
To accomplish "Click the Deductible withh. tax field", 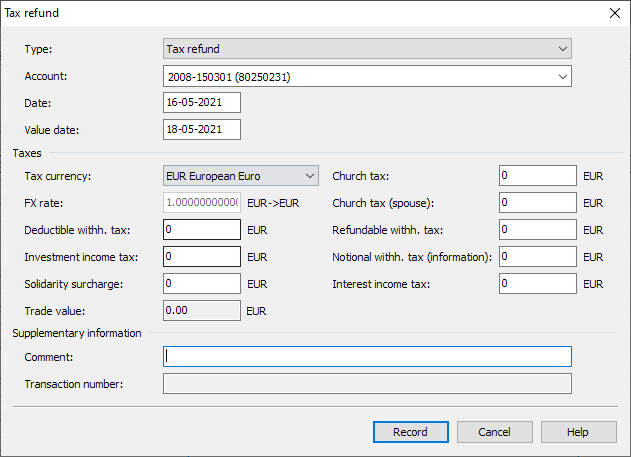I will (x=201, y=230).
